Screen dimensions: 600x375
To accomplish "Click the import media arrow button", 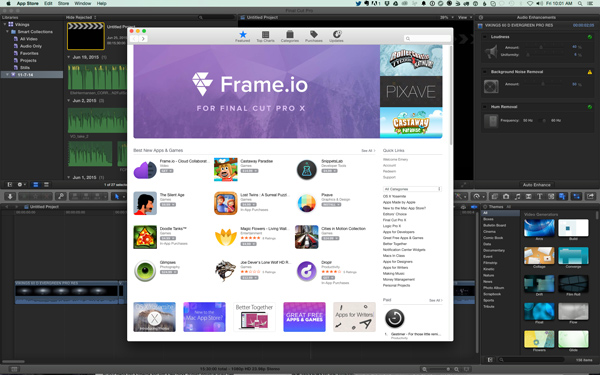I will [x=10, y=196].
